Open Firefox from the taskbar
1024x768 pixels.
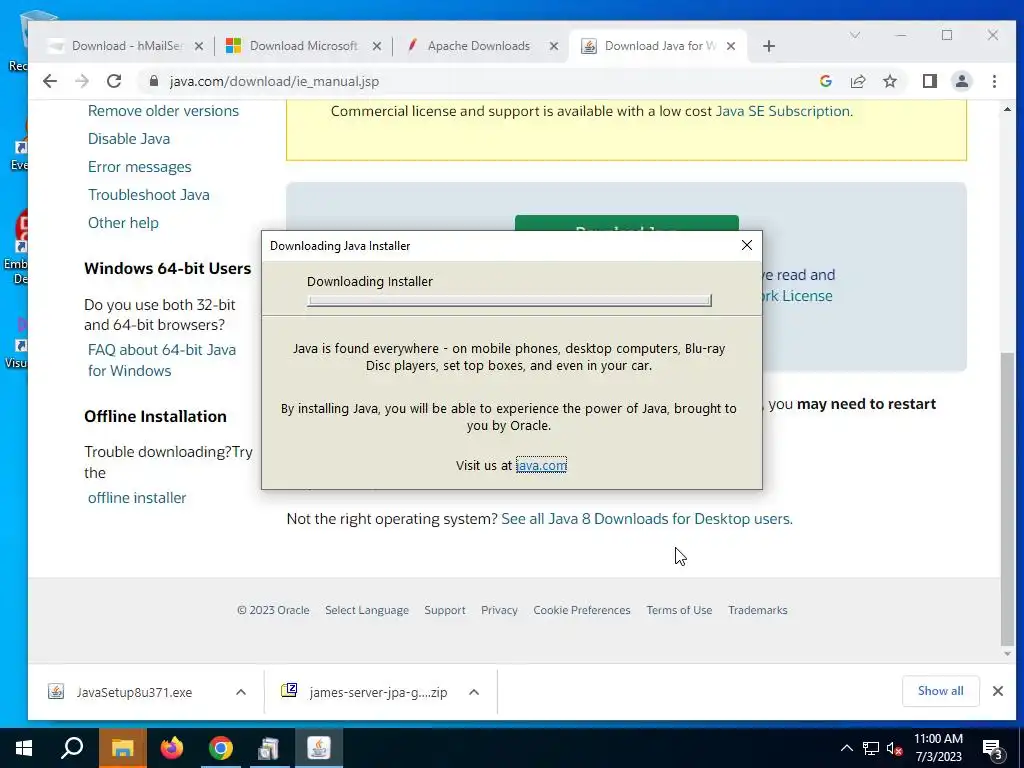tap(172, 748)
